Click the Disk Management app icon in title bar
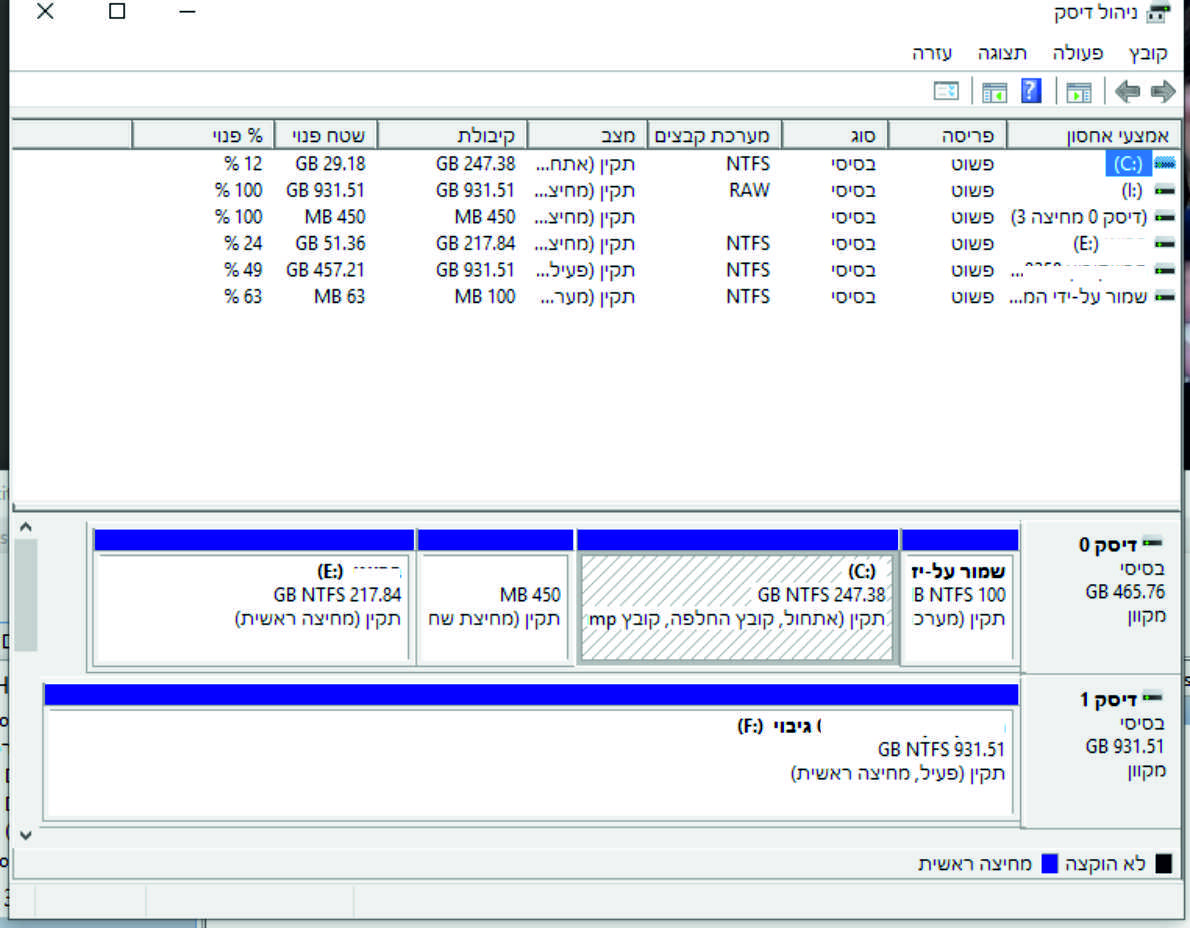1190x928 pixels. [x=1157, y=13]
